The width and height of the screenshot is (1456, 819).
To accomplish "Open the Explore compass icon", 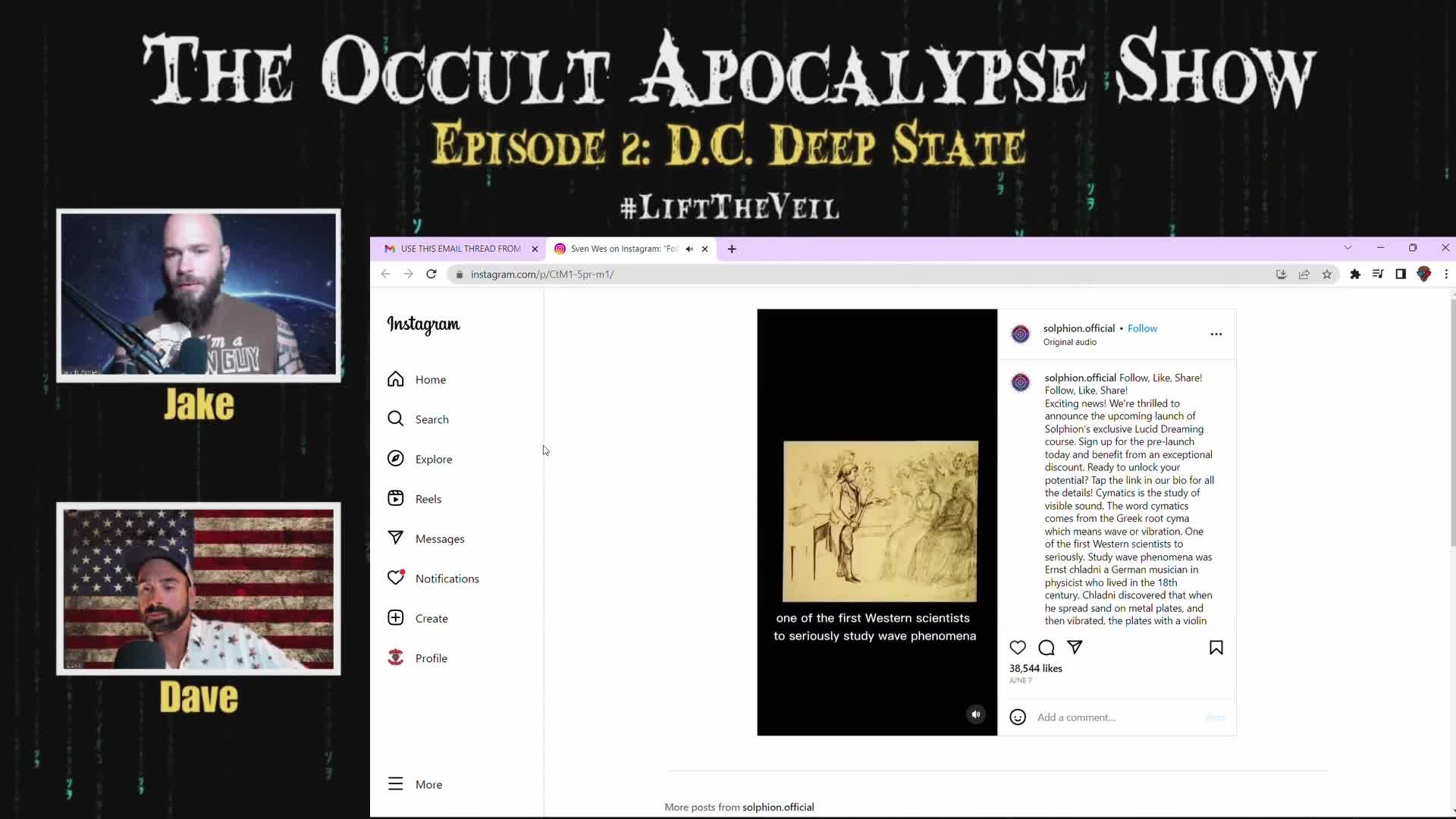I will coord(395,458).
